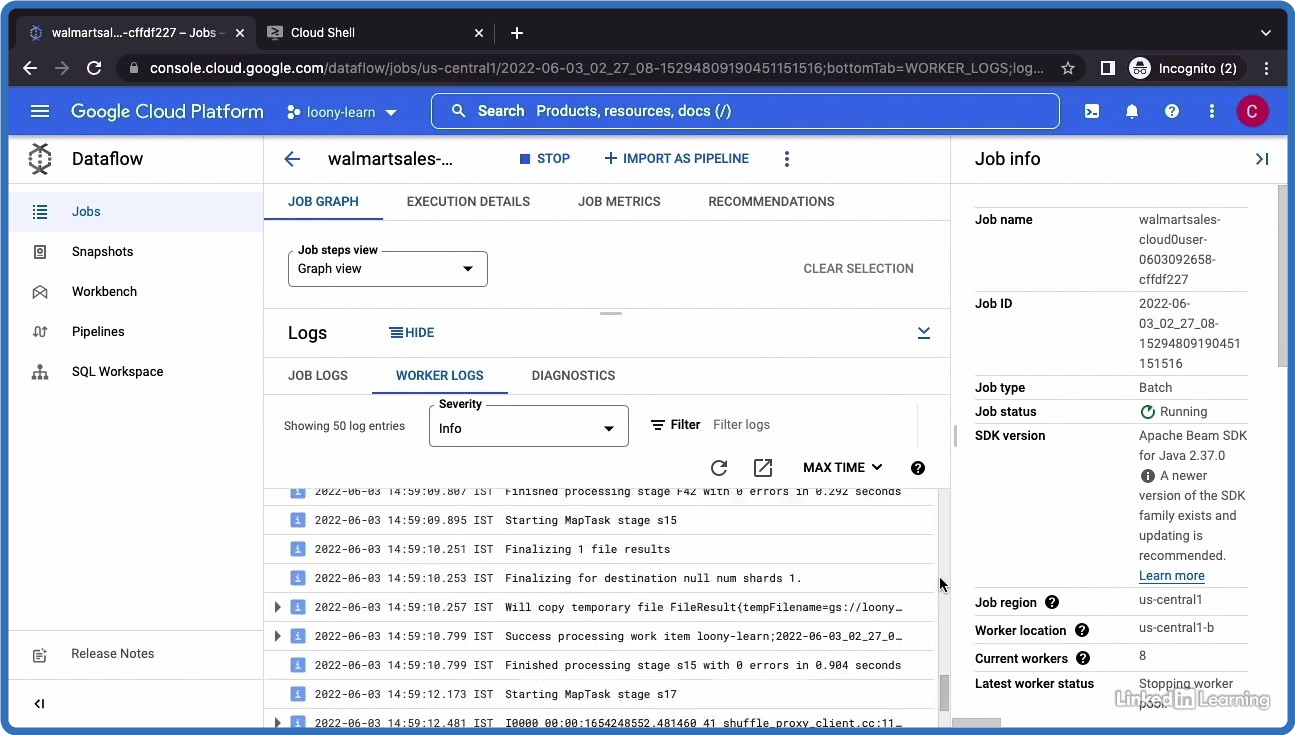Click the Google Cloud Platform title

[167, 112]
